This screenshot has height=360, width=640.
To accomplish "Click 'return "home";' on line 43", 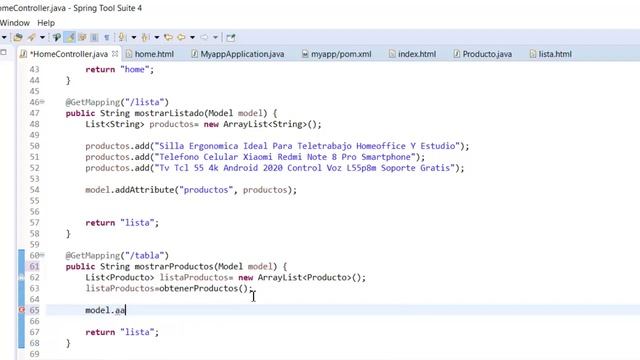I will pos(120,69).
